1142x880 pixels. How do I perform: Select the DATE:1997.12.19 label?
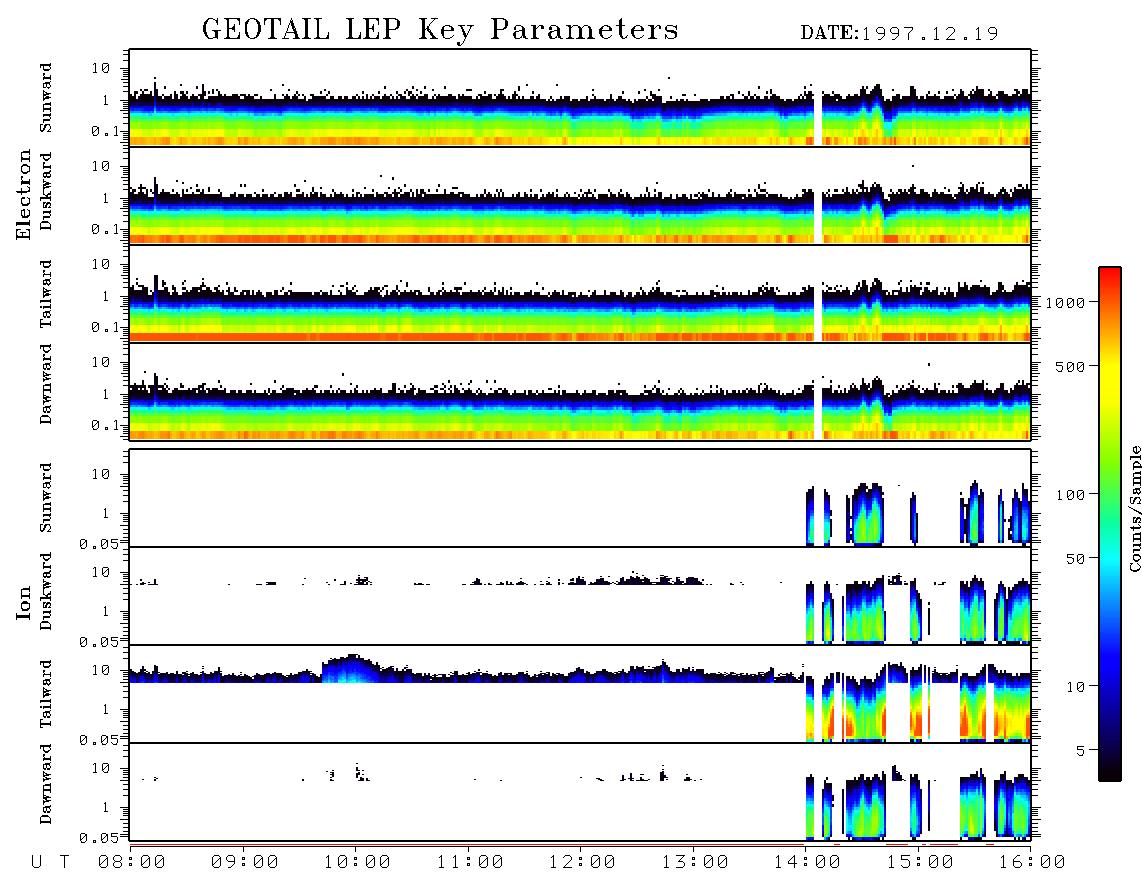(x=899, y=34)
